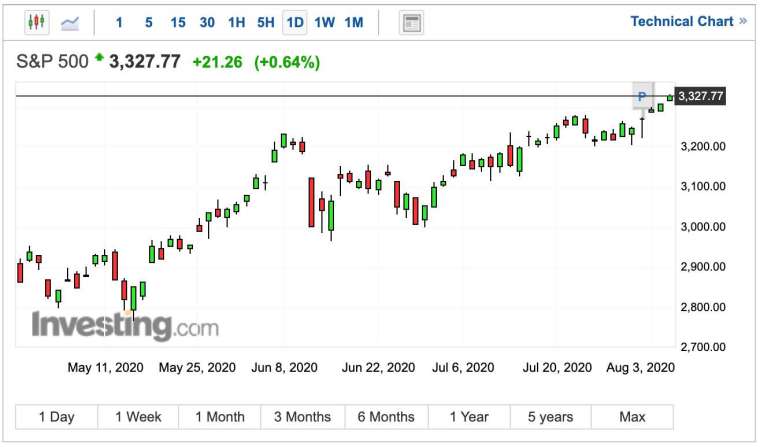The height and width of the screenshot is (447, 760).
Task: Click the May 11, 2020 date label
Action: [x=105, y=367]
